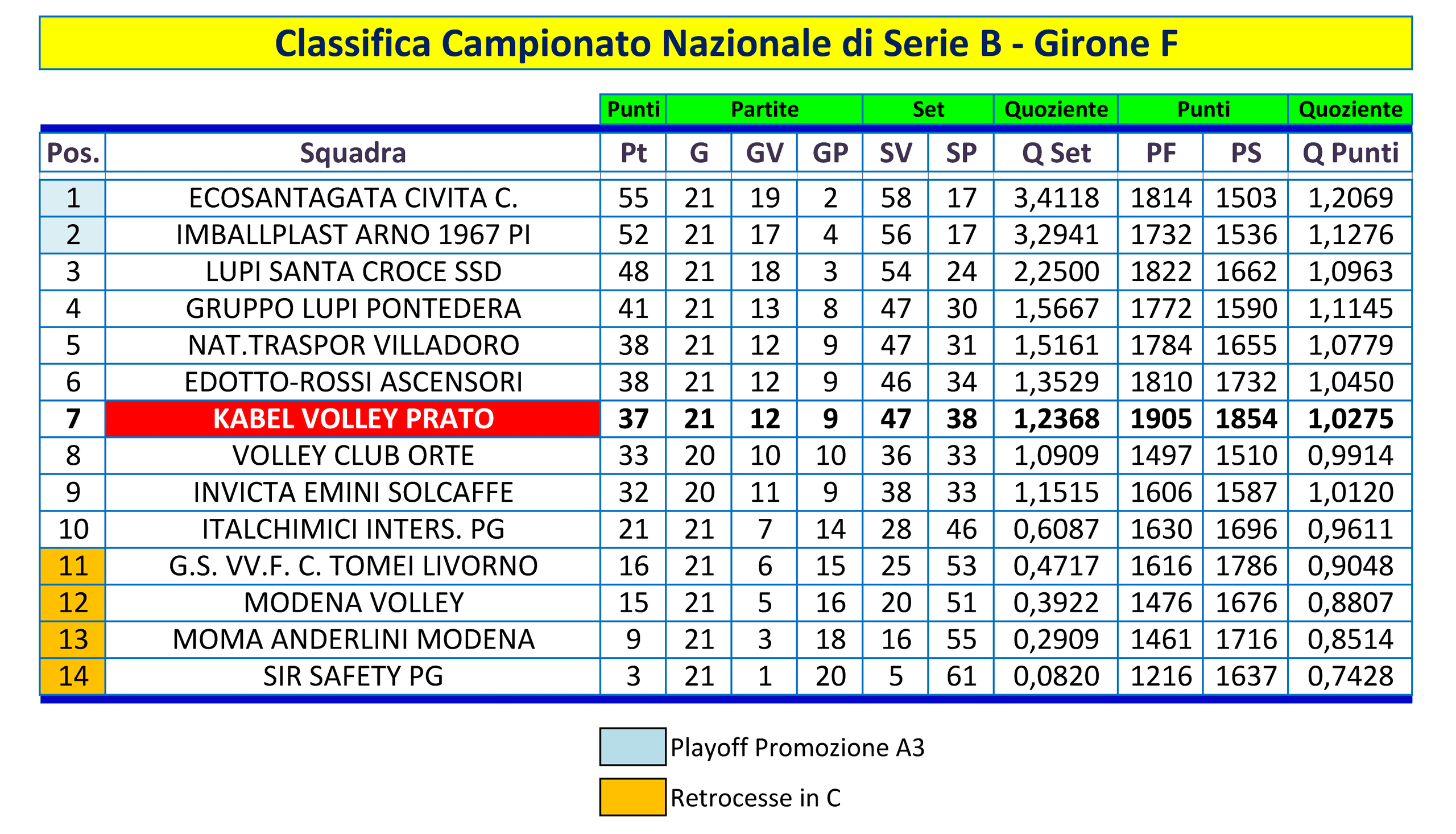Viewport: 1456px width, 834px height.
Task: Click the yellow Classifica Campionato title banner
Action: pyautogui.click(x=726, y=43)
